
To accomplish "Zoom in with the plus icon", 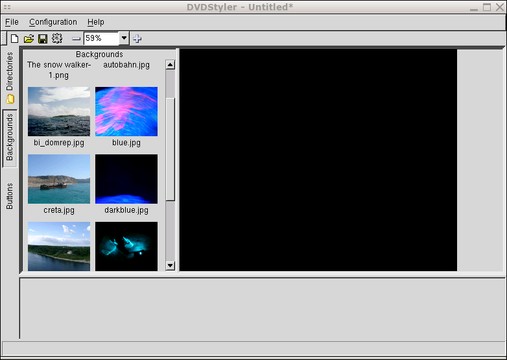I will tap(137, 39).
